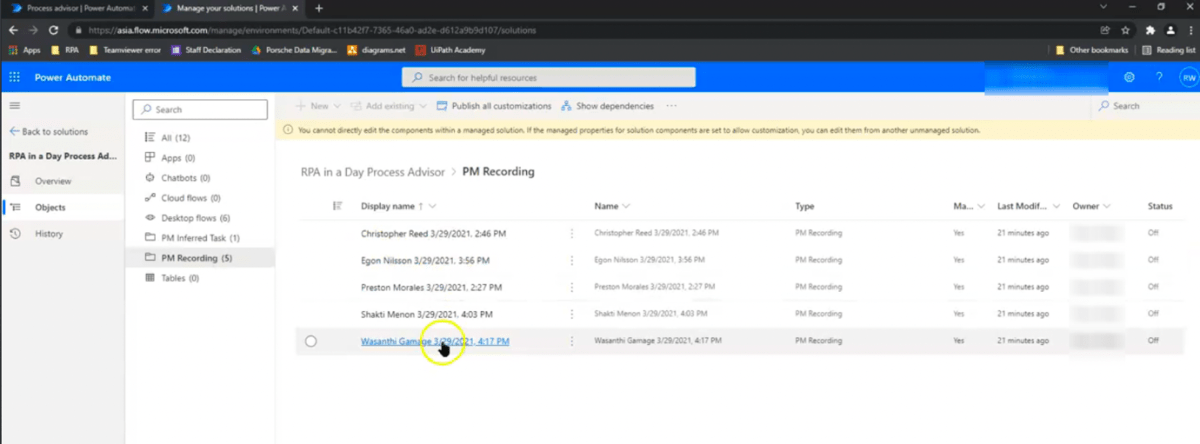Image resolution: width=1200 pixels, height=444 pixels.
Task: Open the Reading list
Action: point(1168,49)
